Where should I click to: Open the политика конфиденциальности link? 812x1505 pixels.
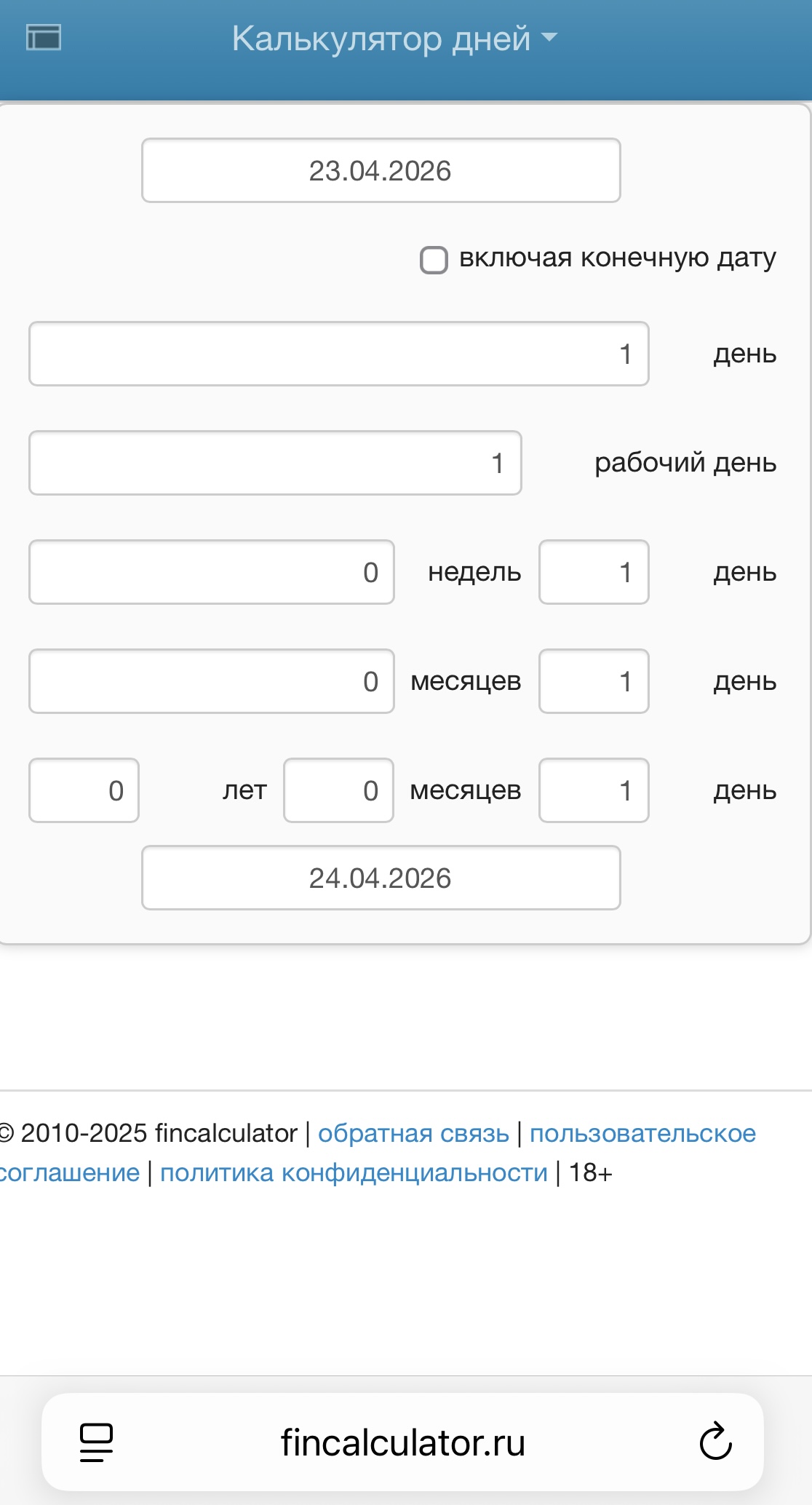tap(354, 1172)
